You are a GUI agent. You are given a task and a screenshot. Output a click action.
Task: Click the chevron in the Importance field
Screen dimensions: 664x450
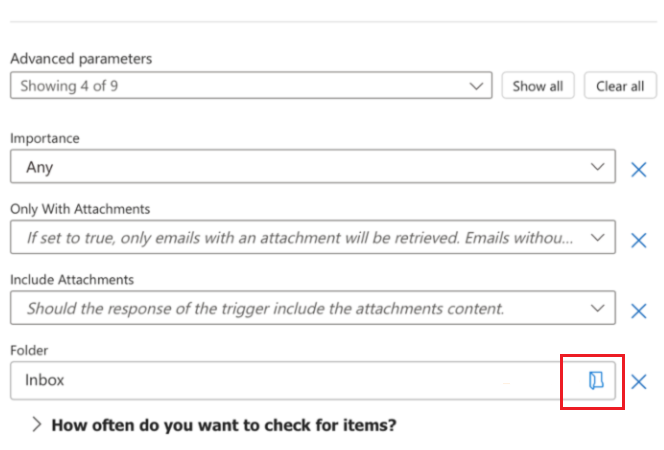[598, 167]
